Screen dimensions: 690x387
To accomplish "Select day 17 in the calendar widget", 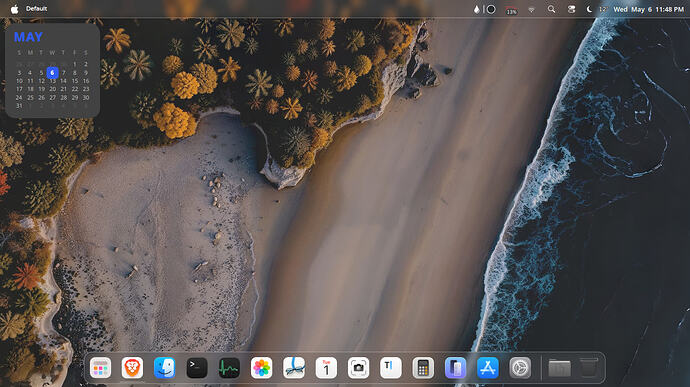I will tap(19, 89).
